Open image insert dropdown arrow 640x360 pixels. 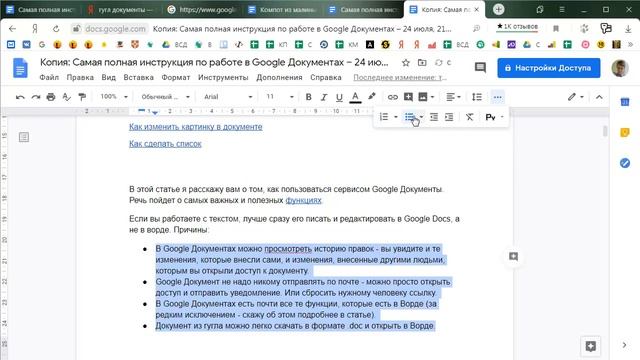[x=432, y=97]
